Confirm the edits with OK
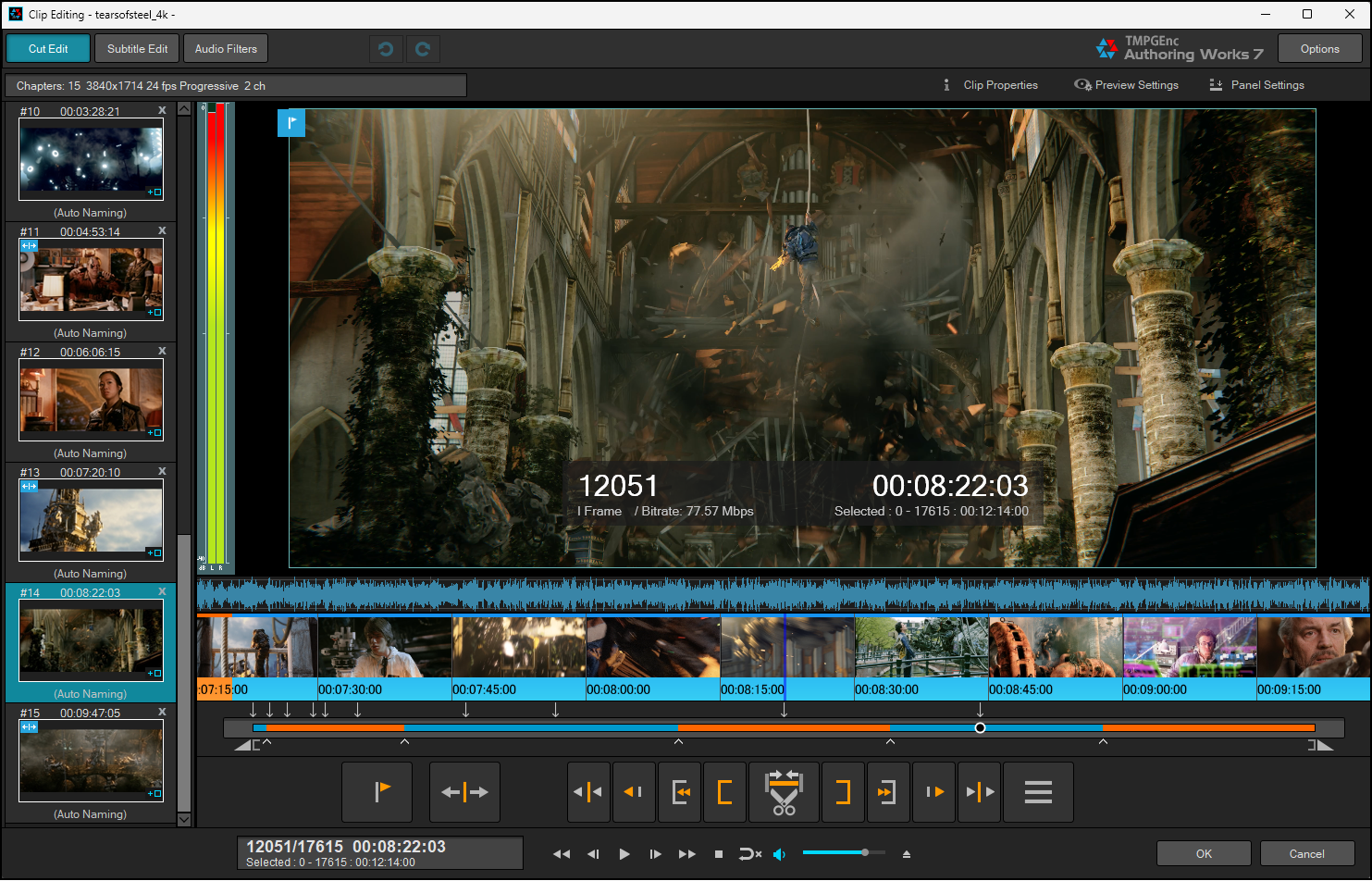 [x=1204, y=854]
